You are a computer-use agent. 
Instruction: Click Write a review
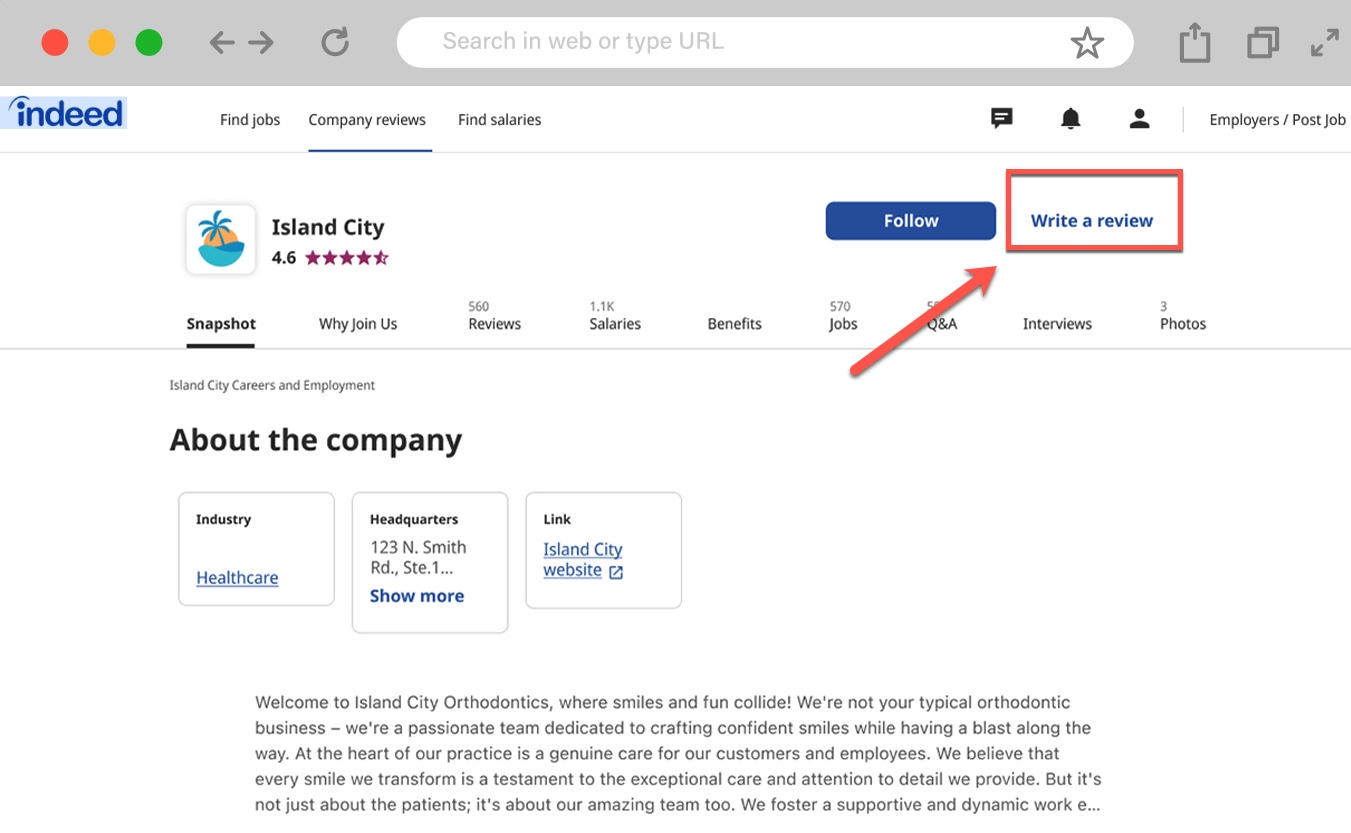(1092, 221)
